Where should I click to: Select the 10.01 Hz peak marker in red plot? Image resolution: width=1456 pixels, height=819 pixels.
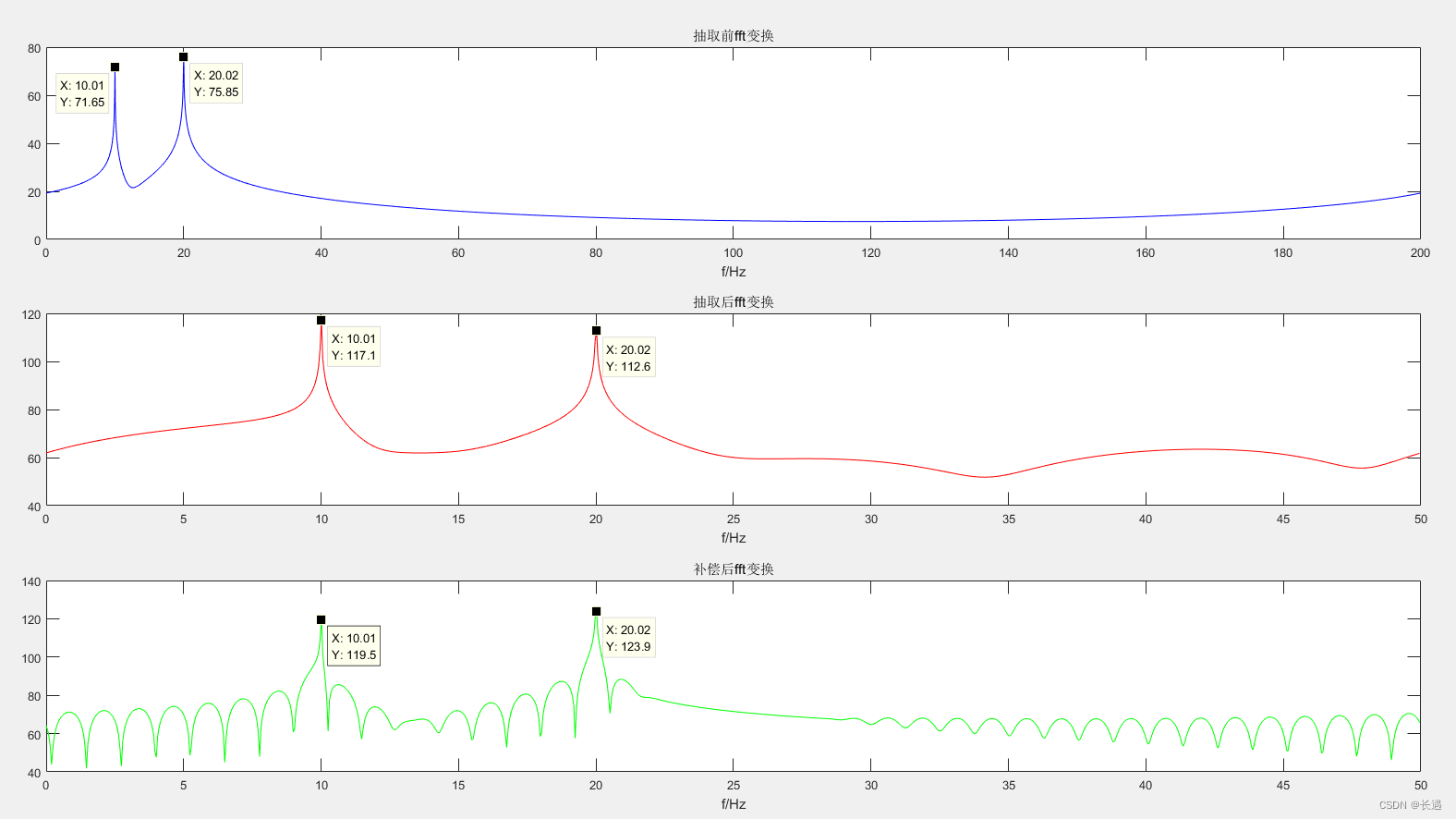[321, 321]
